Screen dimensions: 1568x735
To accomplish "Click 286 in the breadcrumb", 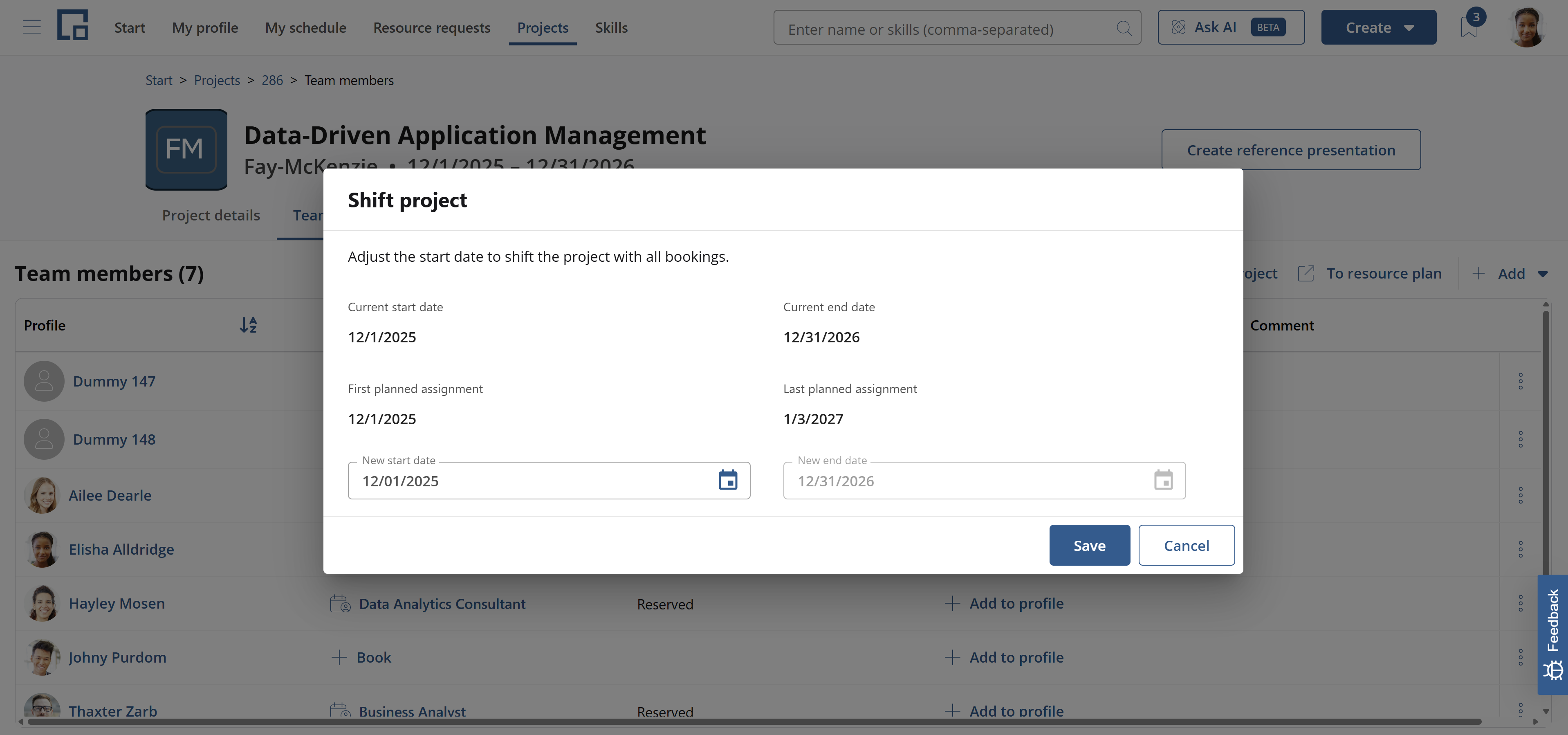I will pyautogui.click(x=272, y=81).
